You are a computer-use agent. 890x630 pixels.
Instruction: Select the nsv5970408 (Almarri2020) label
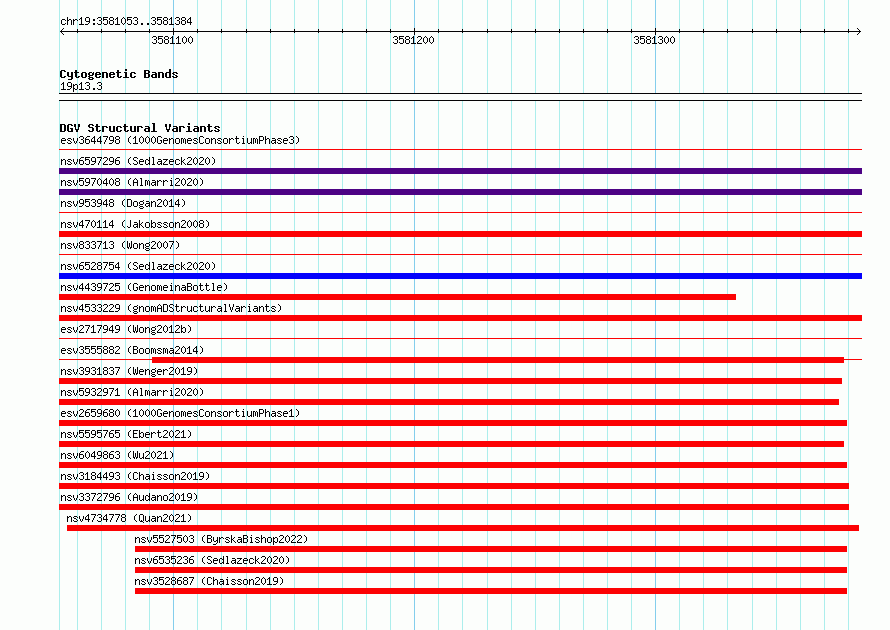tap(132, 182)
